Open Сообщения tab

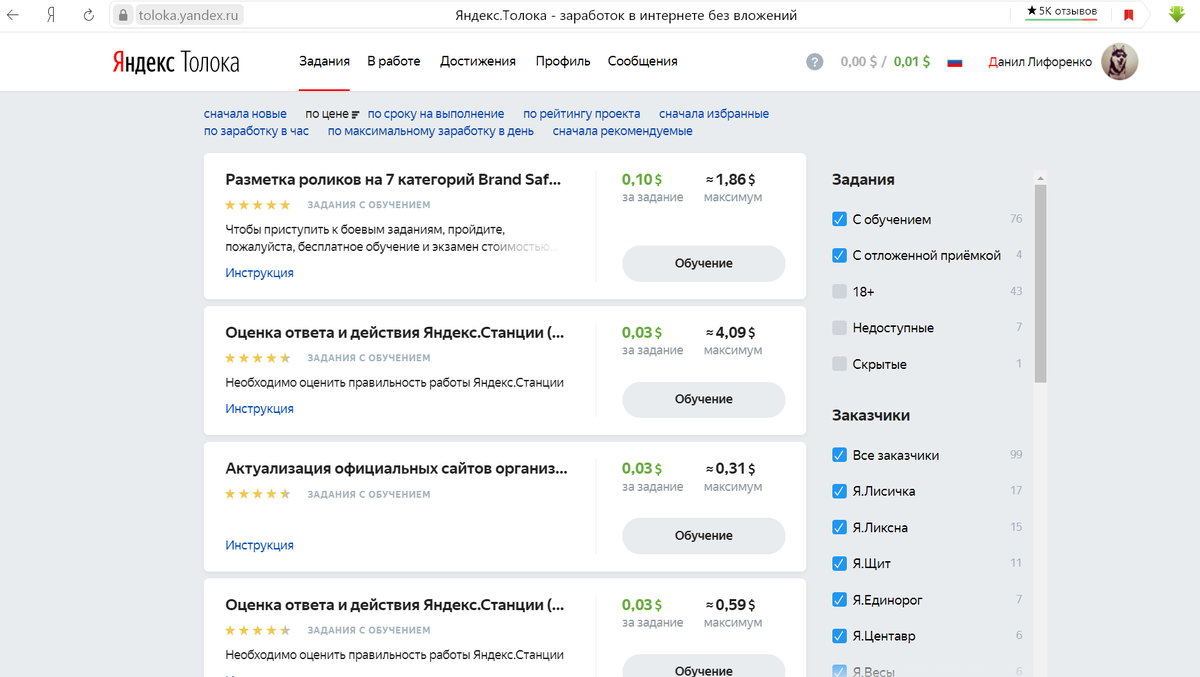[643, 61]
